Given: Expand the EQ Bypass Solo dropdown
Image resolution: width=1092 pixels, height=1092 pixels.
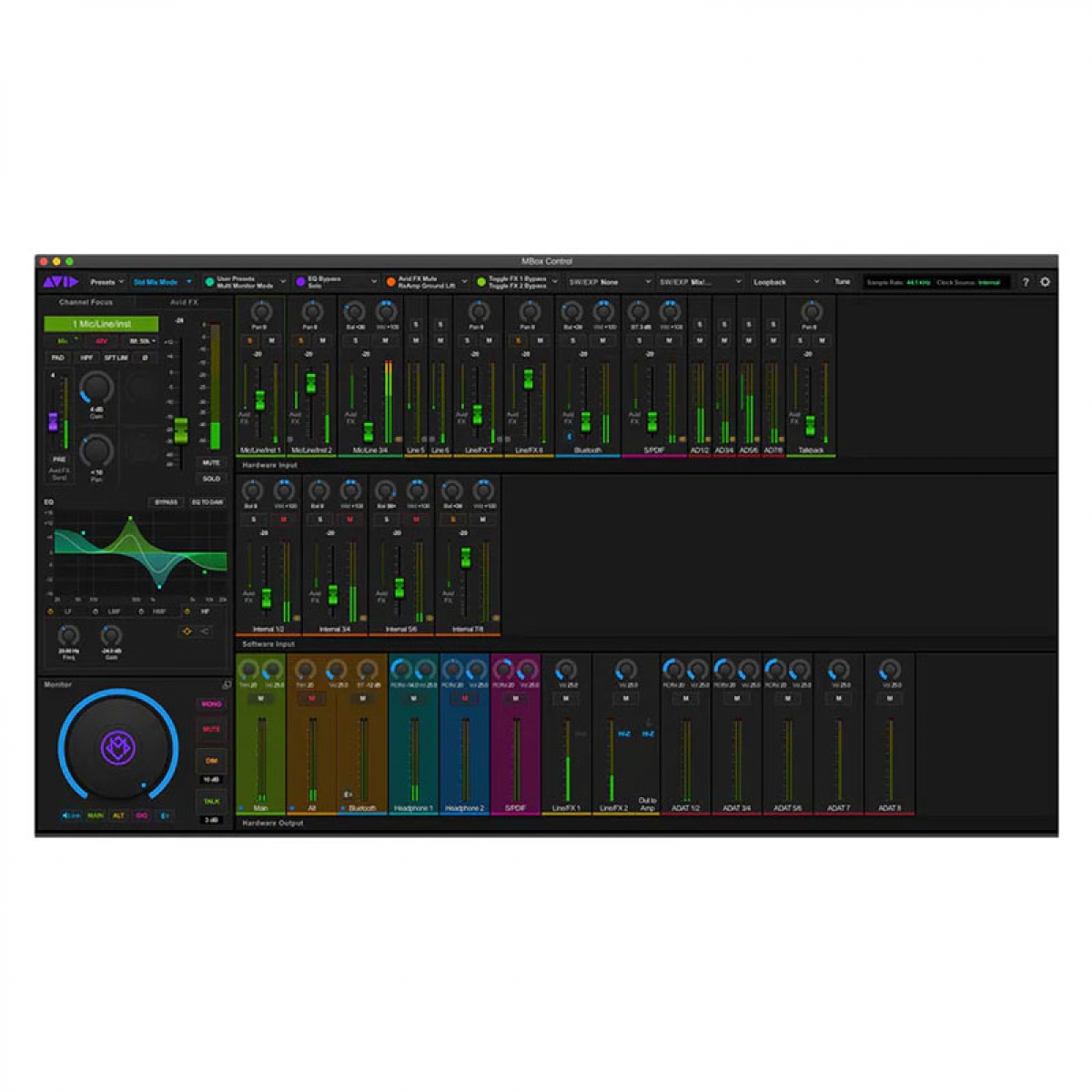Looking at the screenshot, I should point(373,282).
